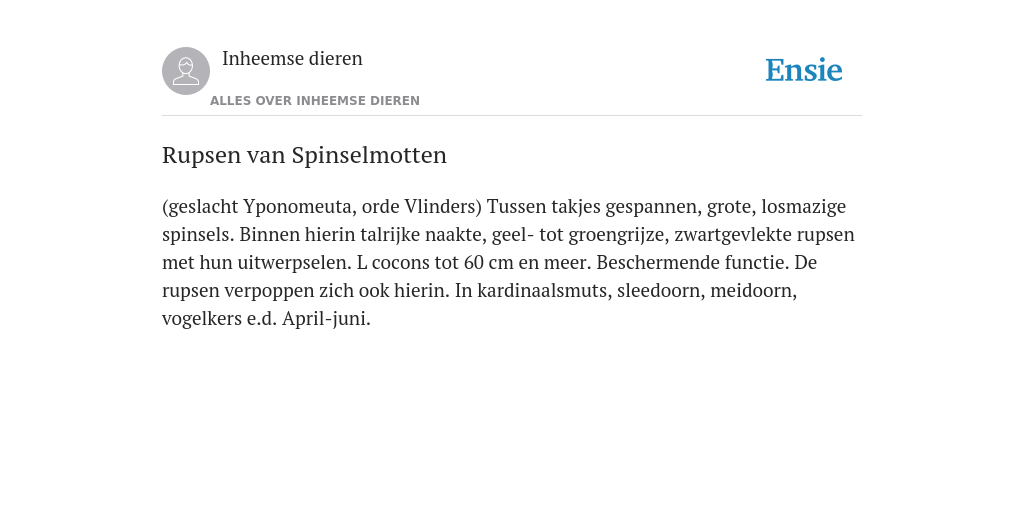1024x512 pixels.
Task: Click the gray author avatar icon
Action: [186, 71]
